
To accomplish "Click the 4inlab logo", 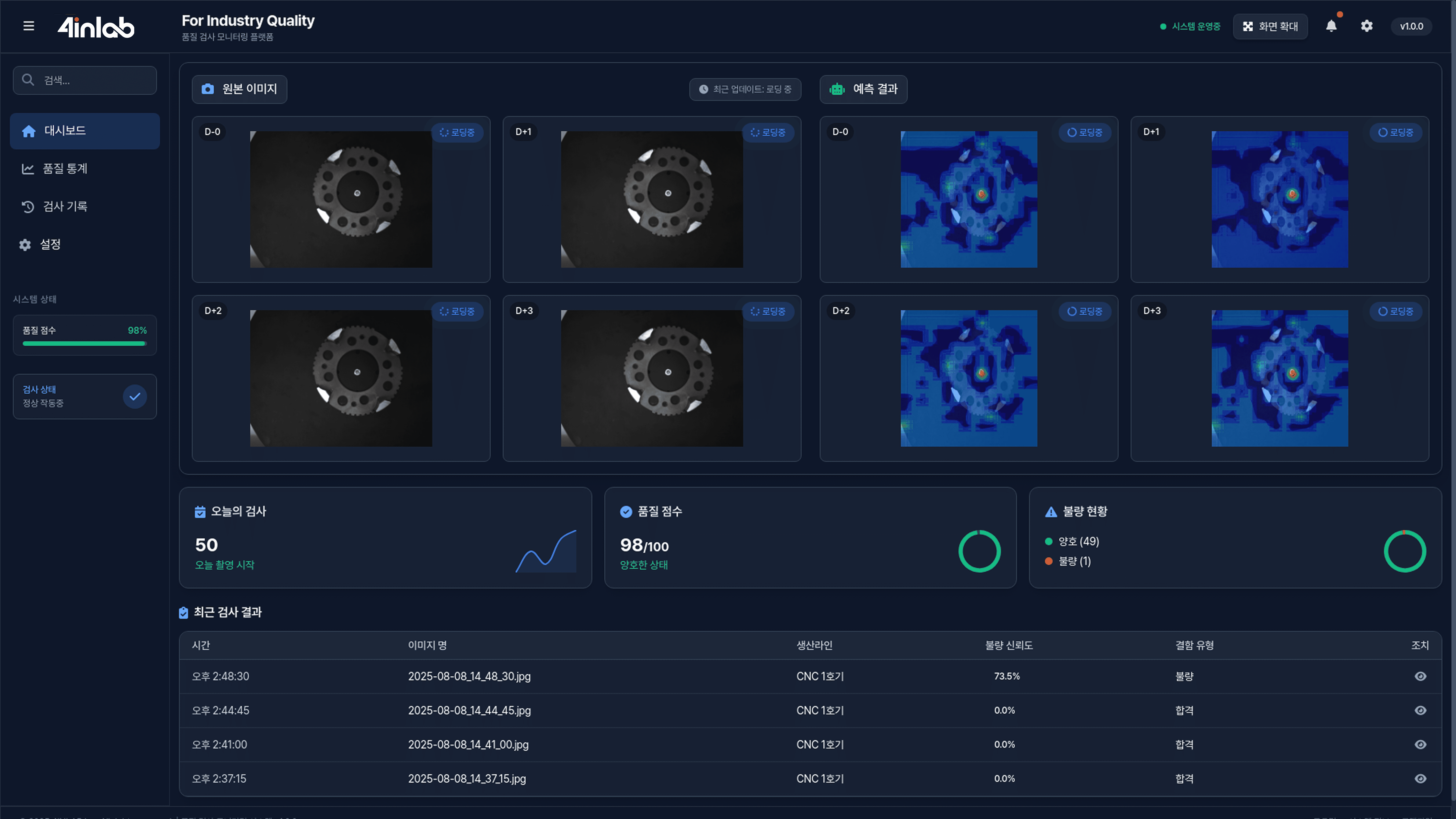I will pos(96,27).
